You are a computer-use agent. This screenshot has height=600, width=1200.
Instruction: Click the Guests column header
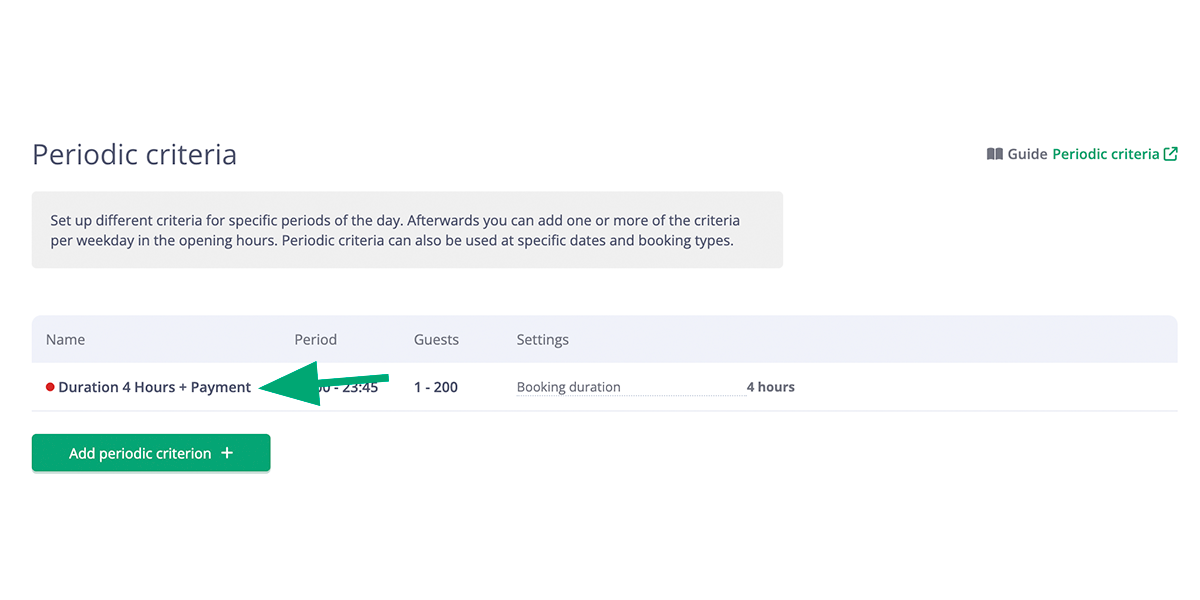tap(436, 339)
